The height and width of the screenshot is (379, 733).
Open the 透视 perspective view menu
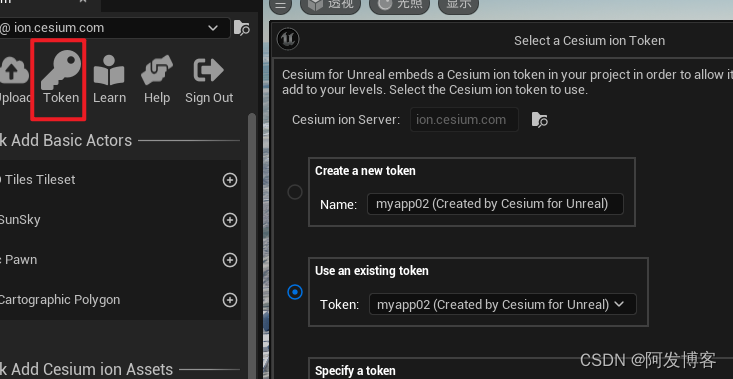(x=331, y=5)
